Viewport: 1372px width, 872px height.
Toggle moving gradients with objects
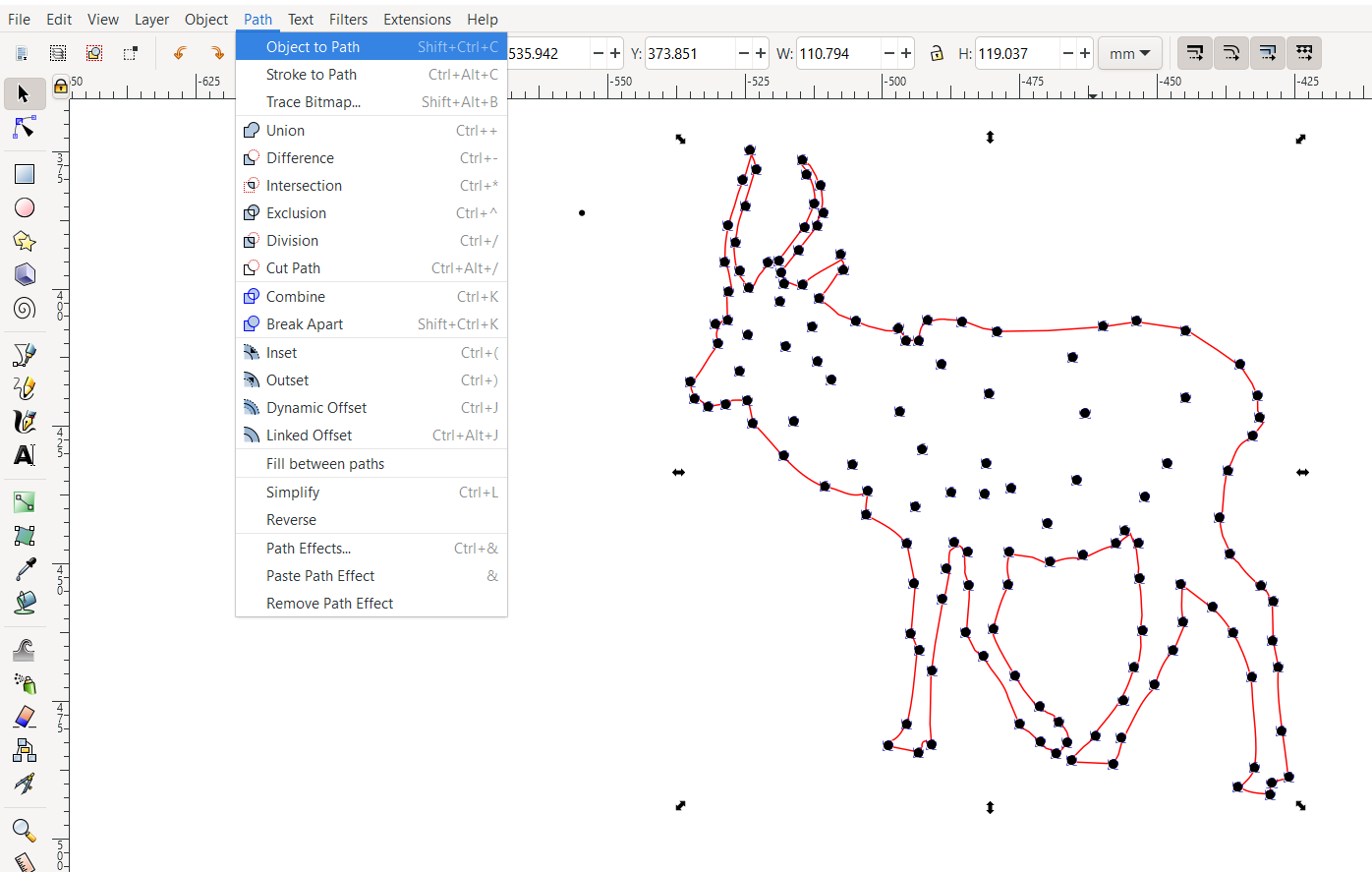pyautogui.click(x=1267, y=53)
